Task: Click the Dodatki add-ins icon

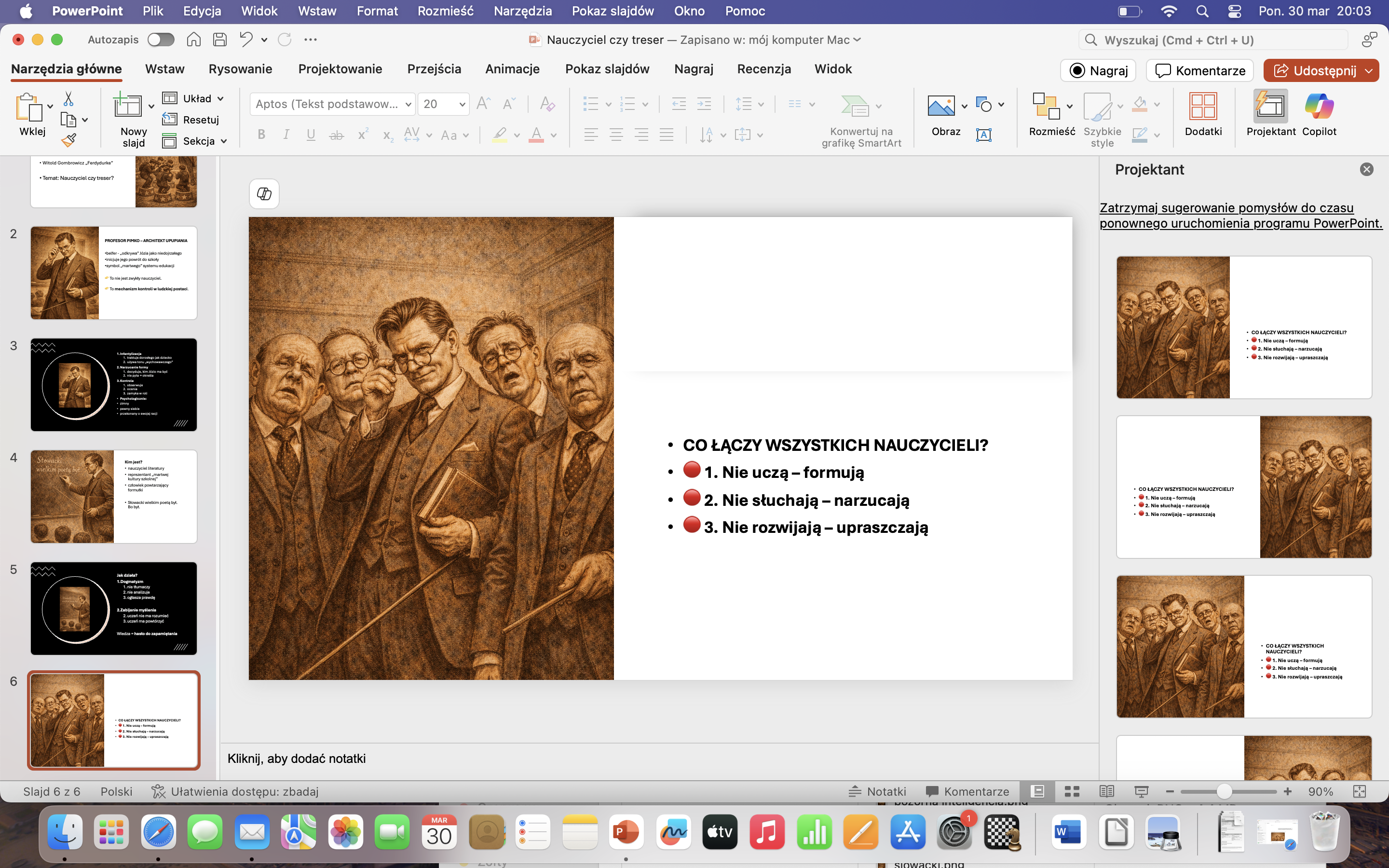Action: coord(1203,107)
